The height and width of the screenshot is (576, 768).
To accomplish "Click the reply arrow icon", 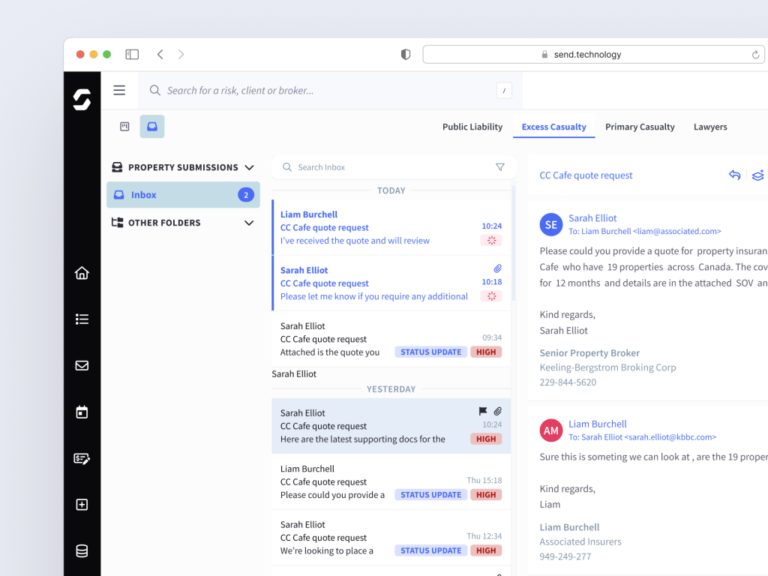I will [734, 175].
